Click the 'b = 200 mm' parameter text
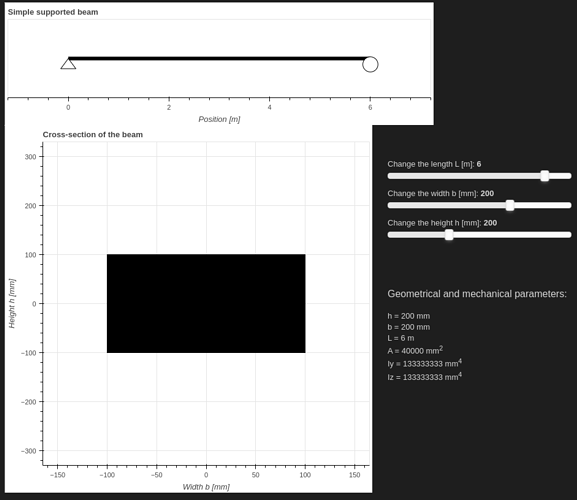The width and height of the screenshot is (577, 500). [408, 327]
